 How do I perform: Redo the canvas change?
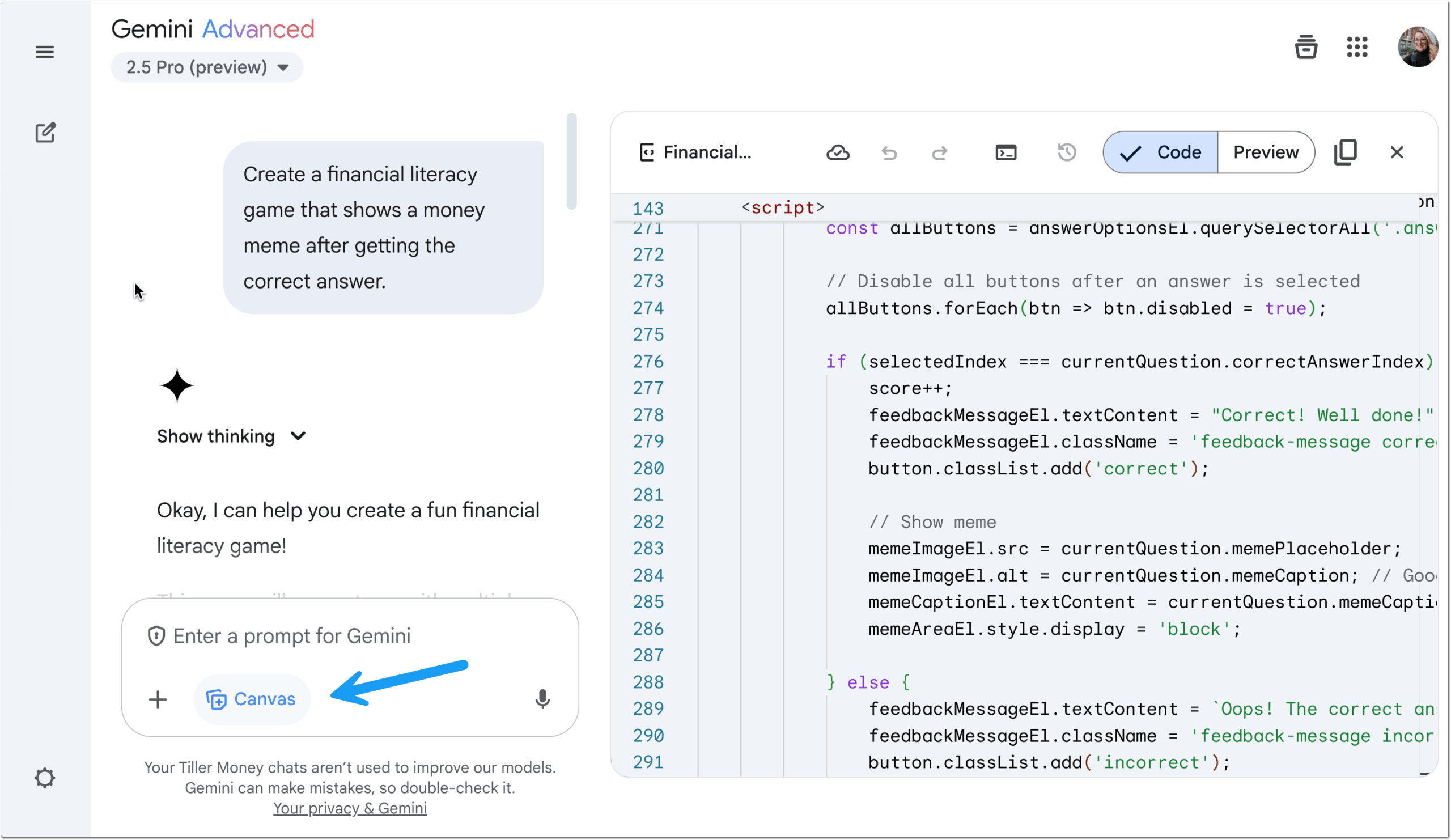[939, 152]
